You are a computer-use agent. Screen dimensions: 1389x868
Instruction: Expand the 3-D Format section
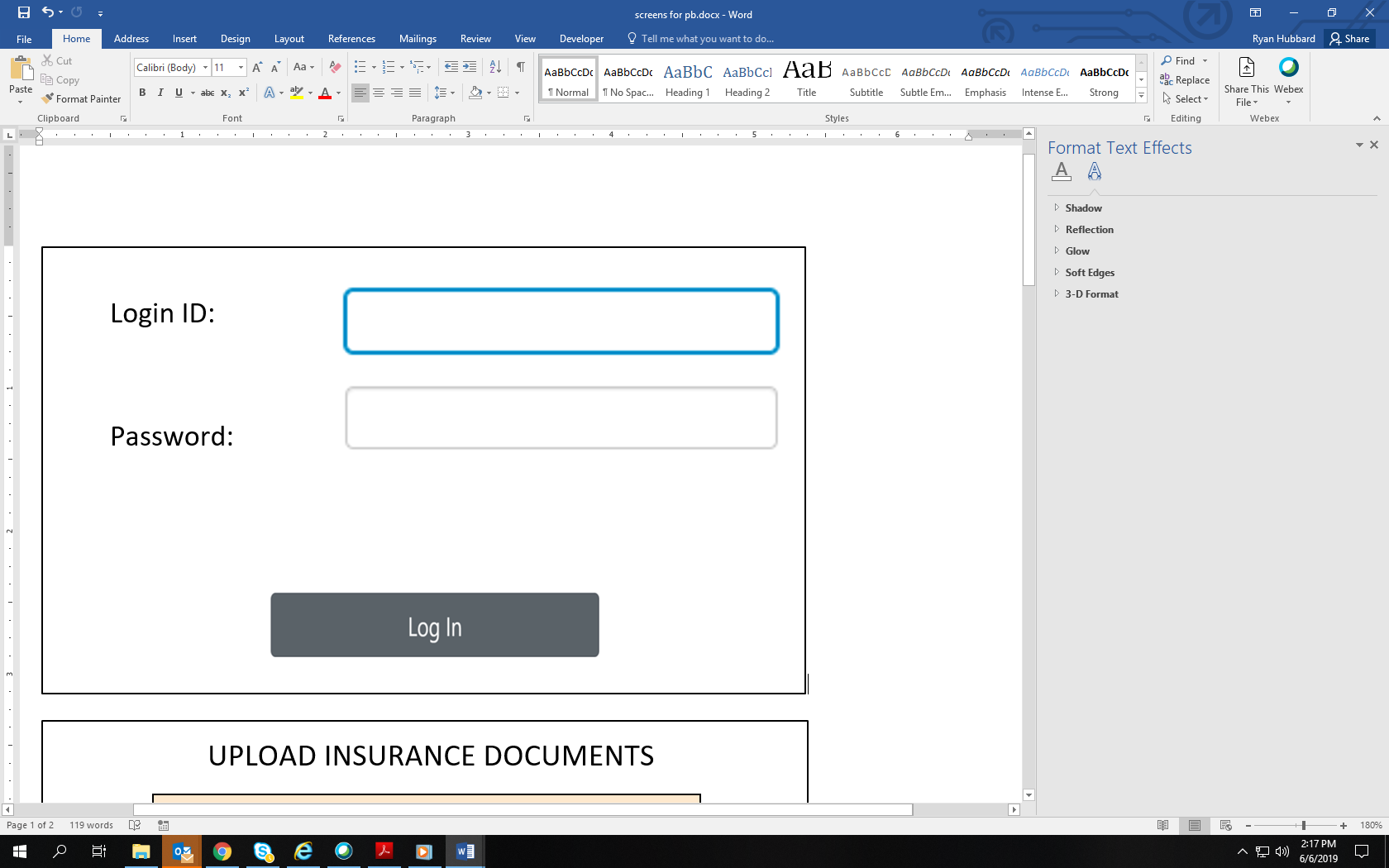coord(1091,294)
